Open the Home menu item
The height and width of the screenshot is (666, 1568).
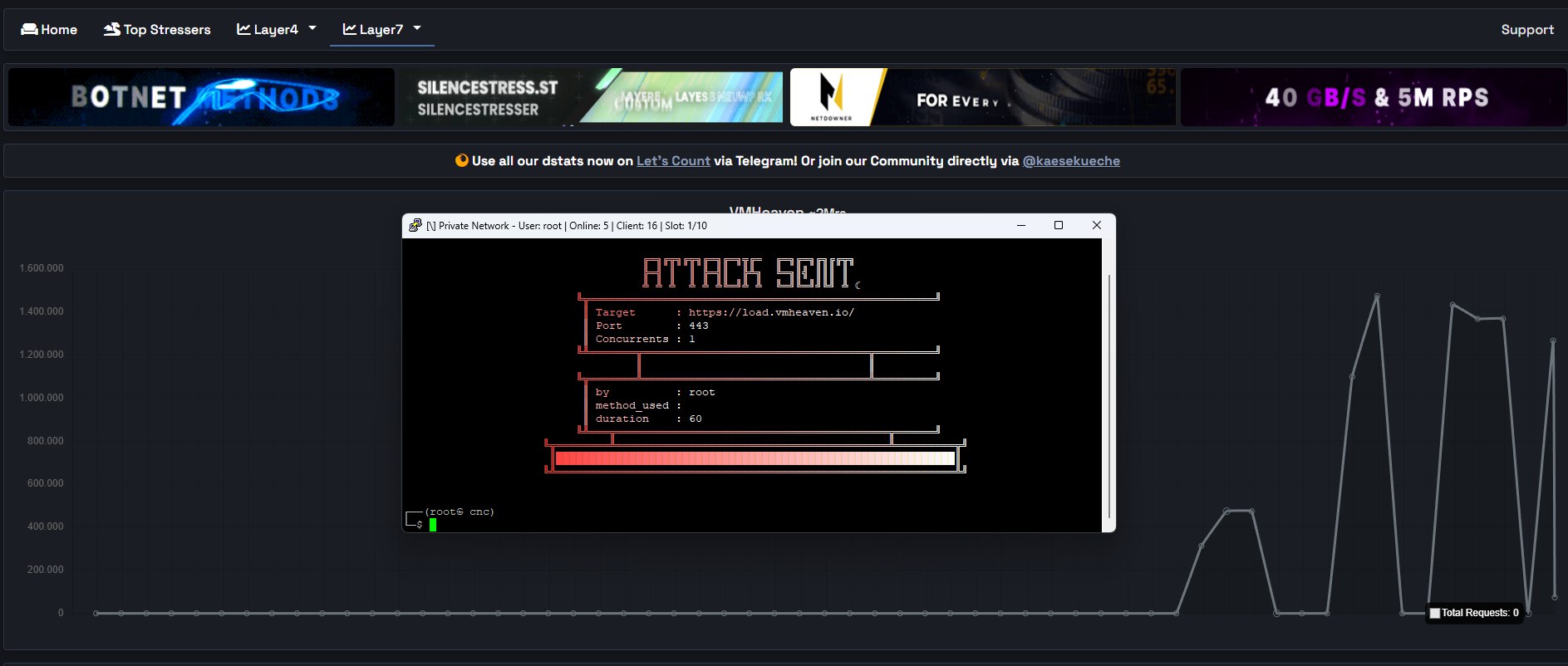click(58, 29)
